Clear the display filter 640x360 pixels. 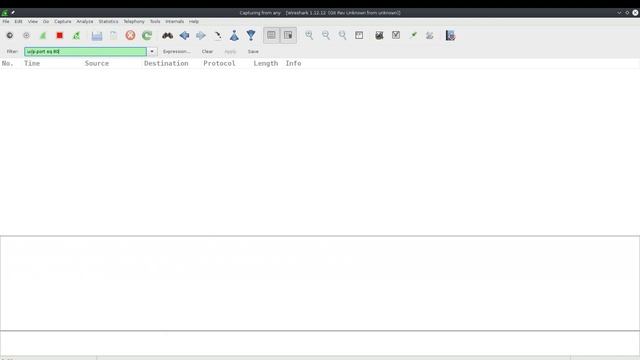tap(207, 51)
